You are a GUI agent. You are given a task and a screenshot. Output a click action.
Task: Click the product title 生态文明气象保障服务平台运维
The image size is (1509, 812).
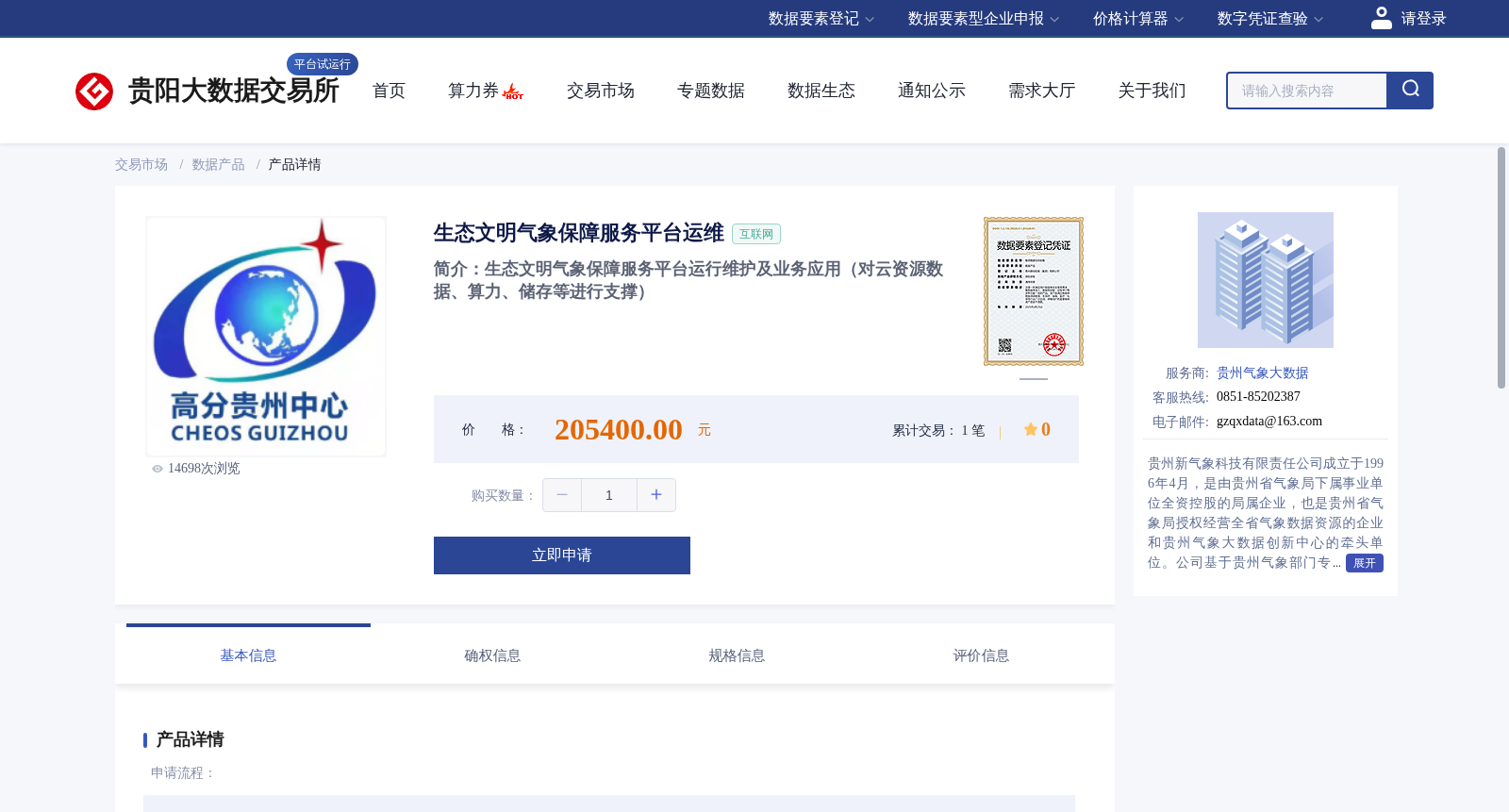coord(579,233)
